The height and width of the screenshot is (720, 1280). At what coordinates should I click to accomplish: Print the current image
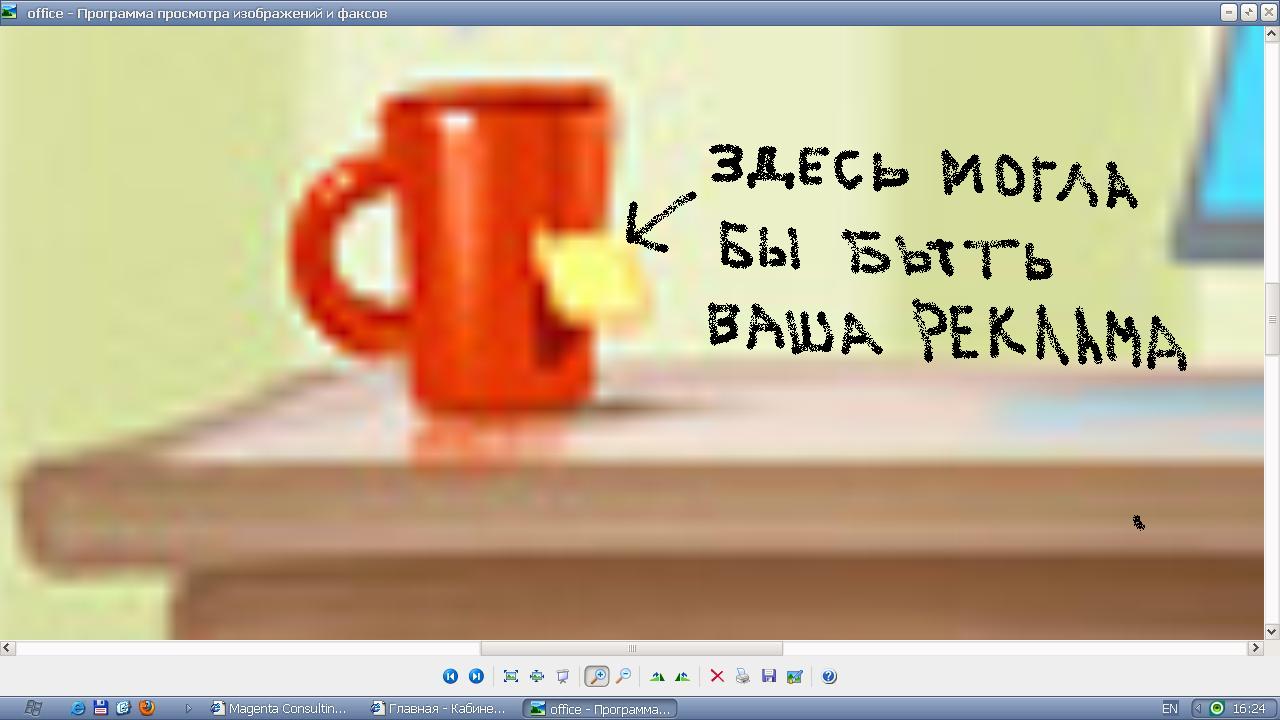(742, 677)
